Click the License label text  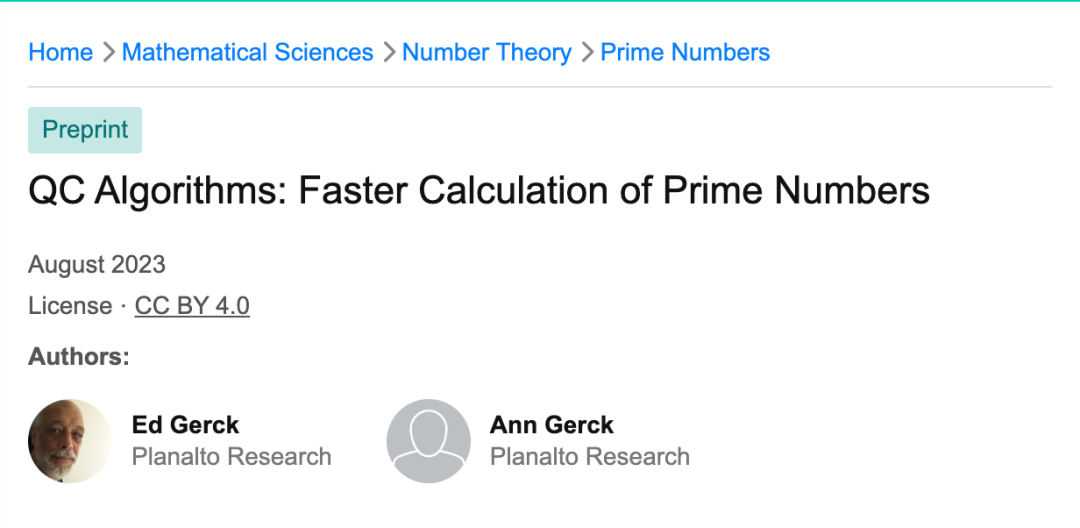(x=70, y=306)
